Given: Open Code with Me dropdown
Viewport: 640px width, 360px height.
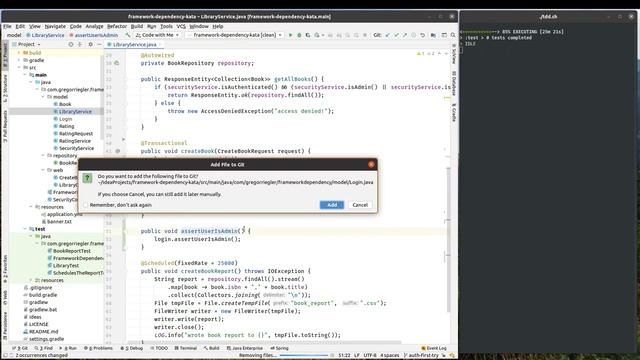Looking at the screenshot, I should coord(158,35).
